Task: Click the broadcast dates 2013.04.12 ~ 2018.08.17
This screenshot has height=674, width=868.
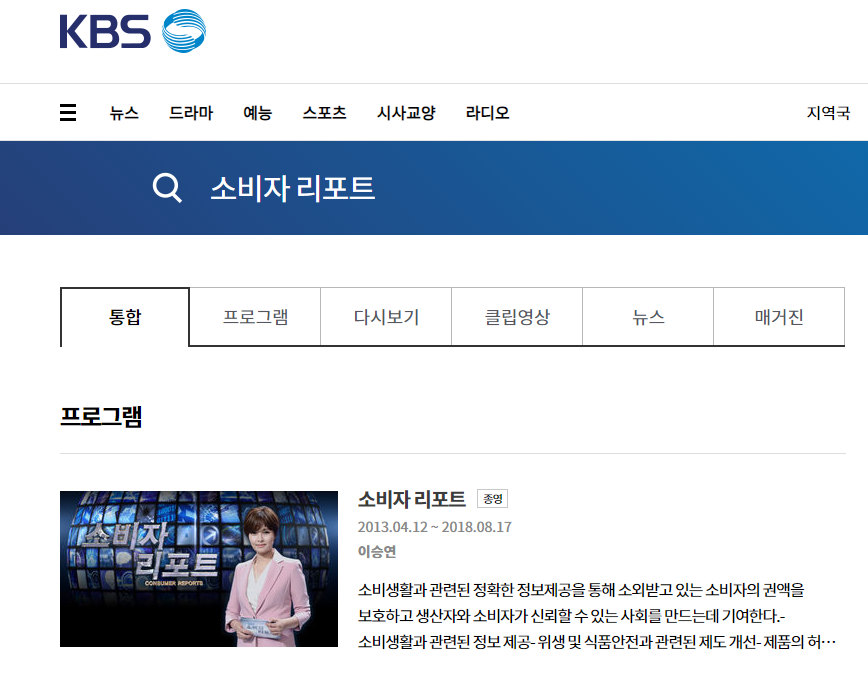Action: (x=435, y=527)
